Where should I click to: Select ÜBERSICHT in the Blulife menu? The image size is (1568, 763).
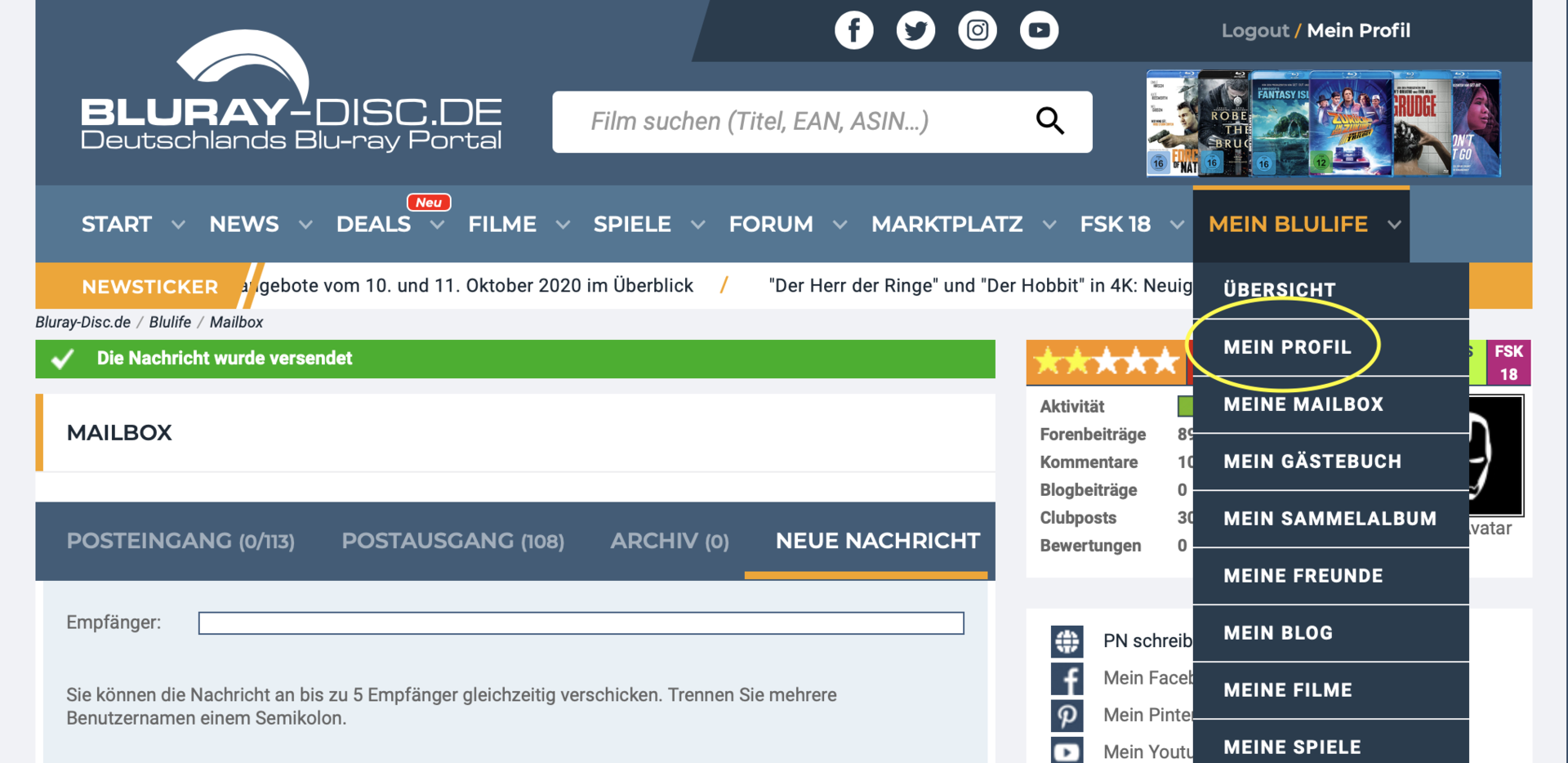click(1330, 290)
